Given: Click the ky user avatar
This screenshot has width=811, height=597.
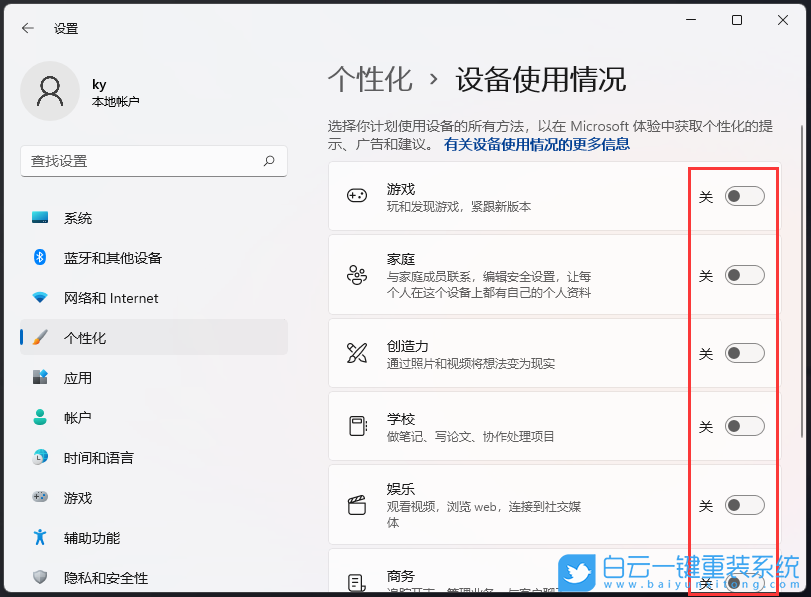Looking at the screenshot, I should (x=50, y=90).
